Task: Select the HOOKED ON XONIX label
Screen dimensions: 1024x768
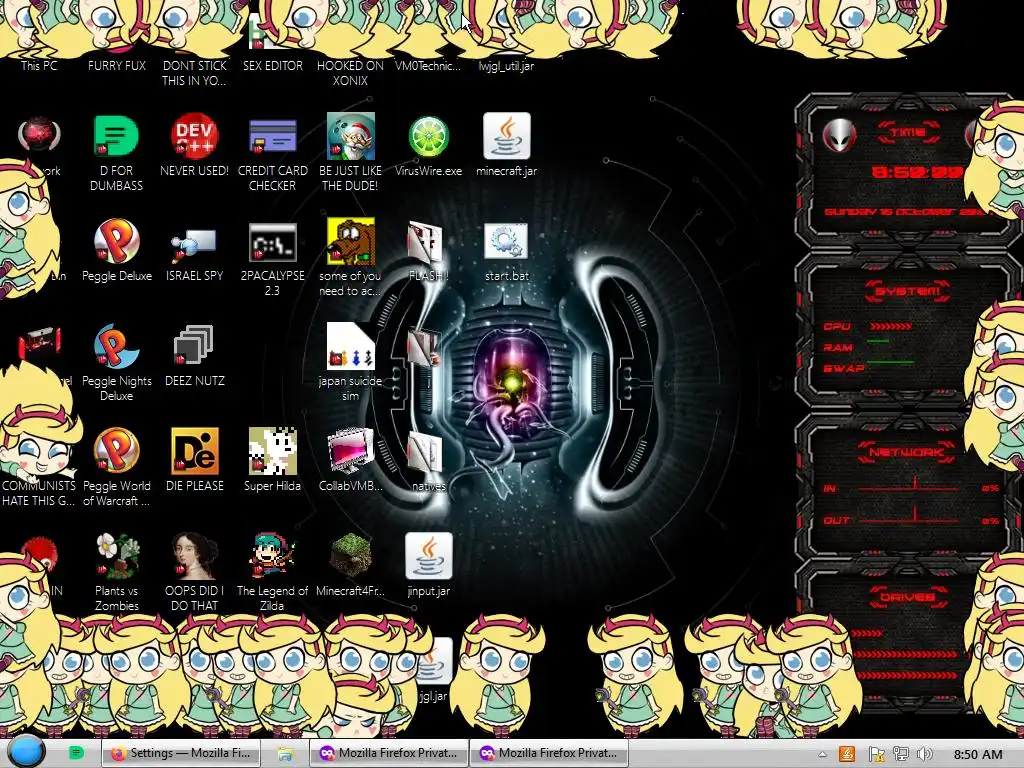Action: pyautogui.click(x=350, y=73)
